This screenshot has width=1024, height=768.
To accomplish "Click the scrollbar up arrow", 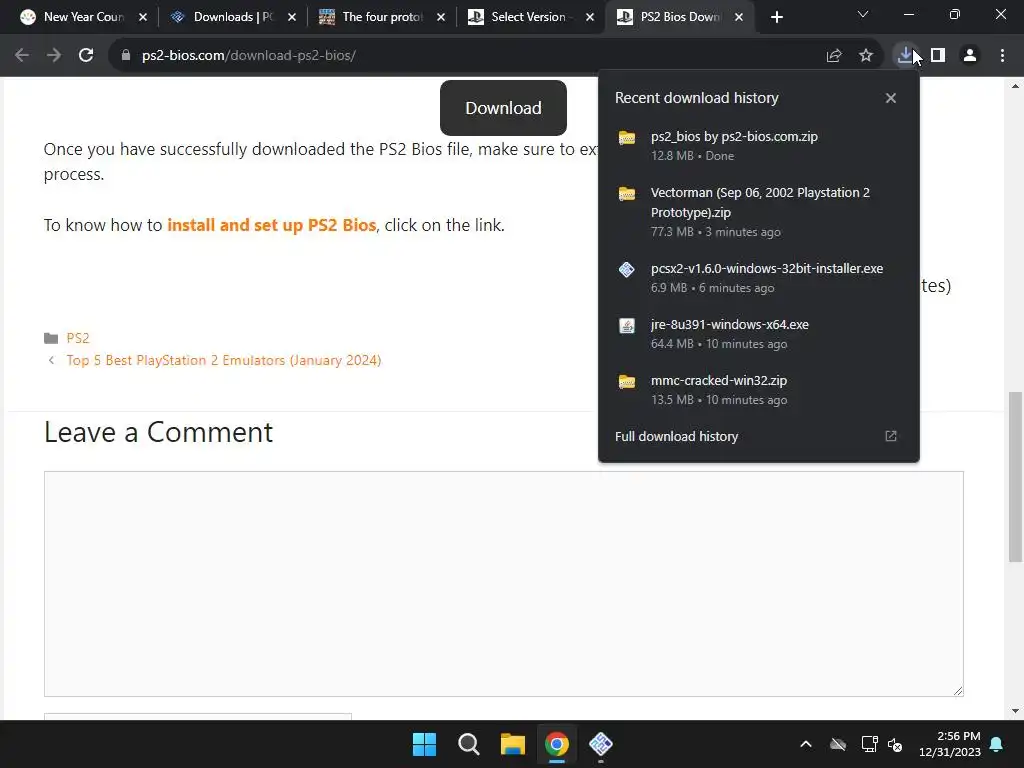I will tap(1015, 86).
